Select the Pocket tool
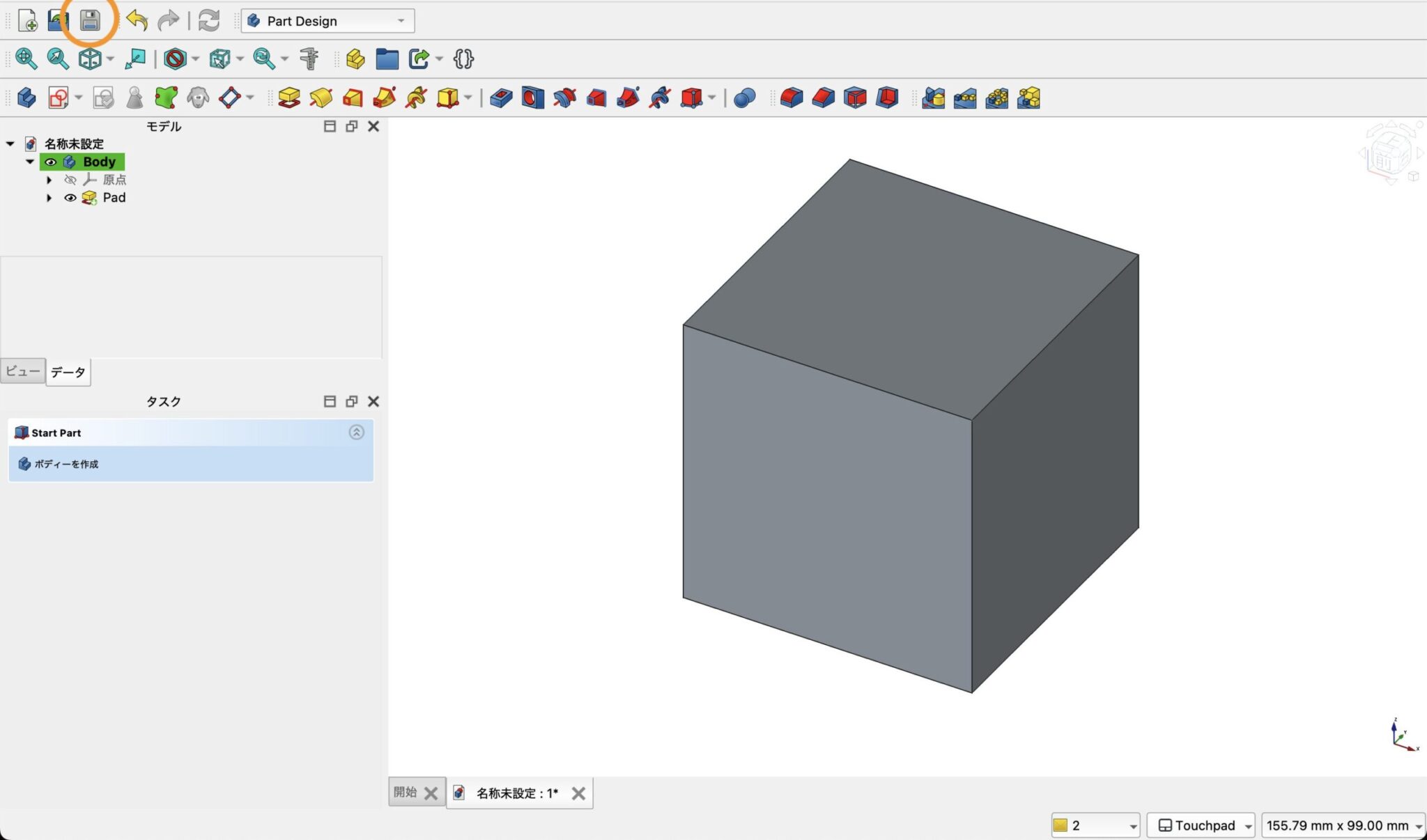The height and width of the screenshot is (840, 1427). coord(501,98)
